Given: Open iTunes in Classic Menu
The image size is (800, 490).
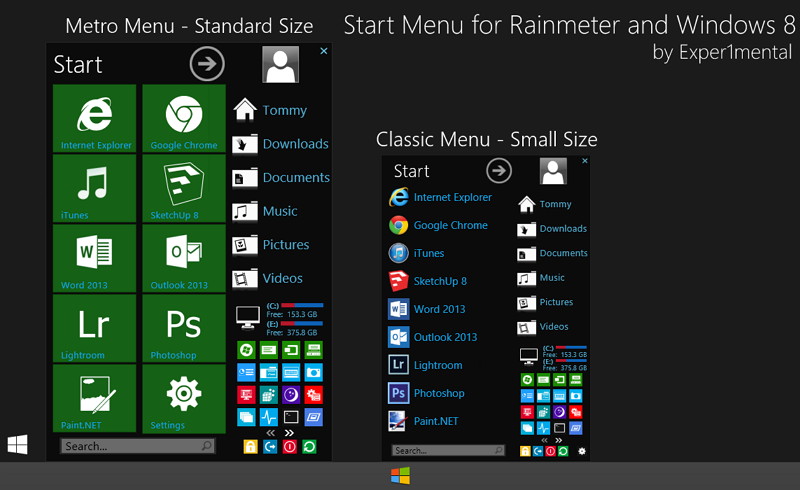Looking at the screenshot, I should tap(416, 253).
